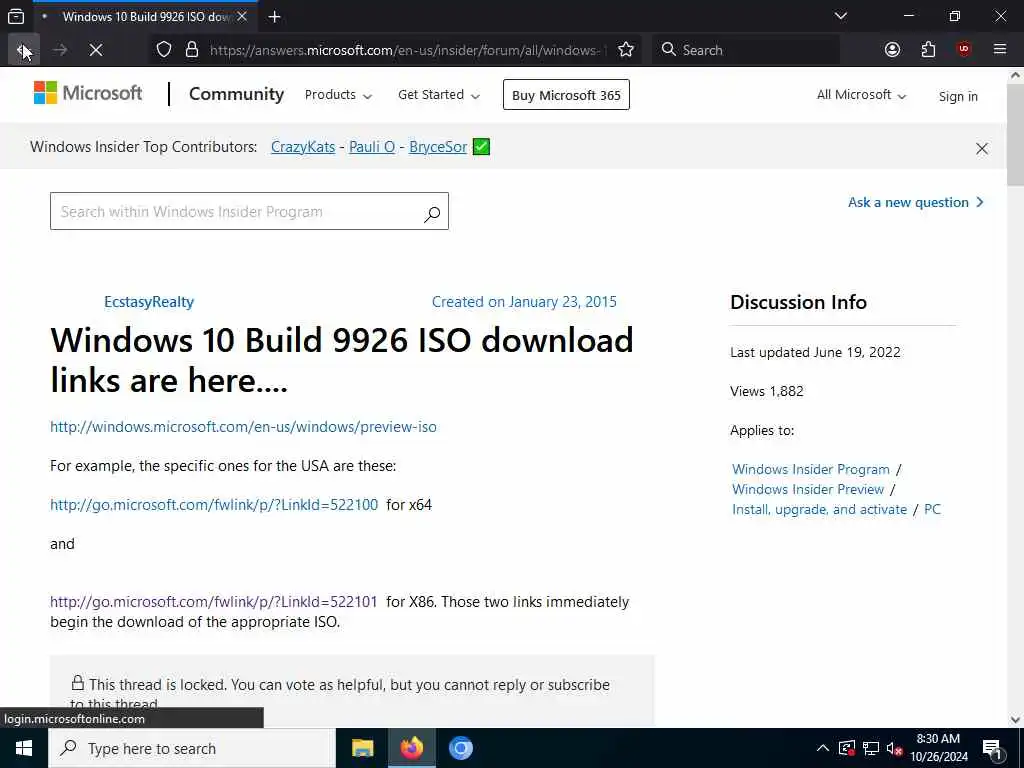Click the muted volume tray icon
The image size is (1024, 768).
[895, 748]
